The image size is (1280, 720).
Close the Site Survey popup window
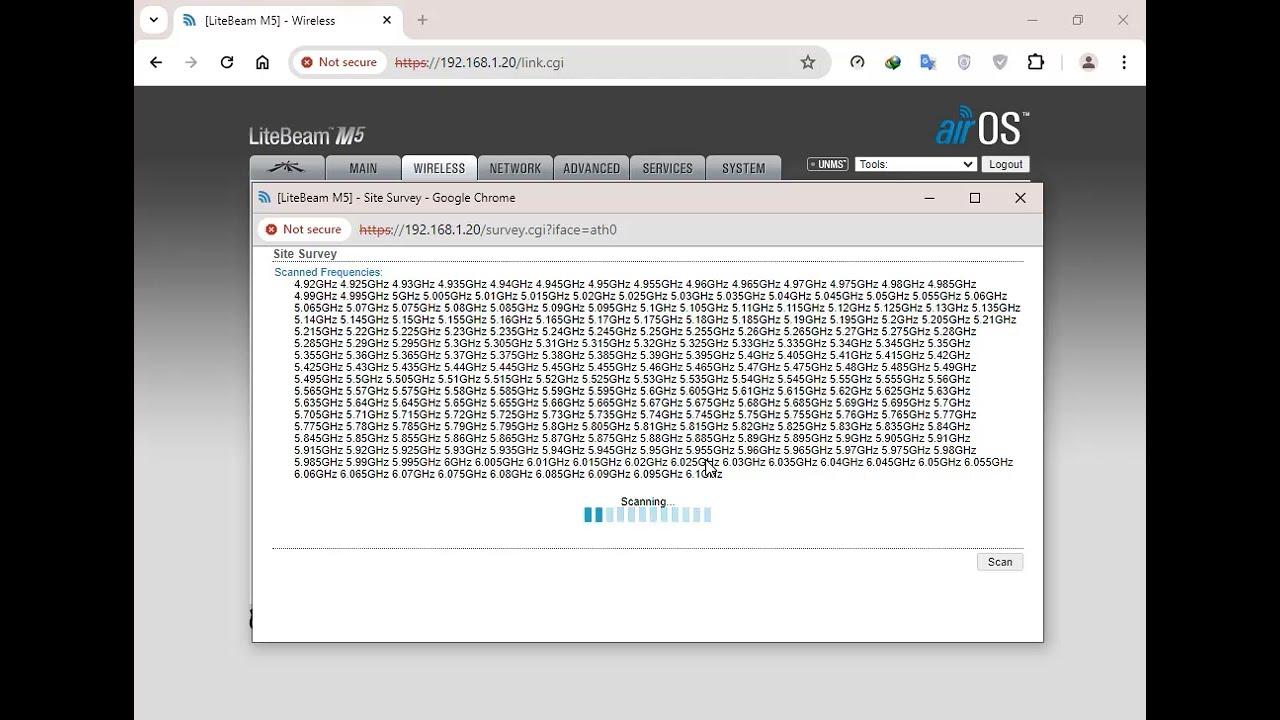1020,198
